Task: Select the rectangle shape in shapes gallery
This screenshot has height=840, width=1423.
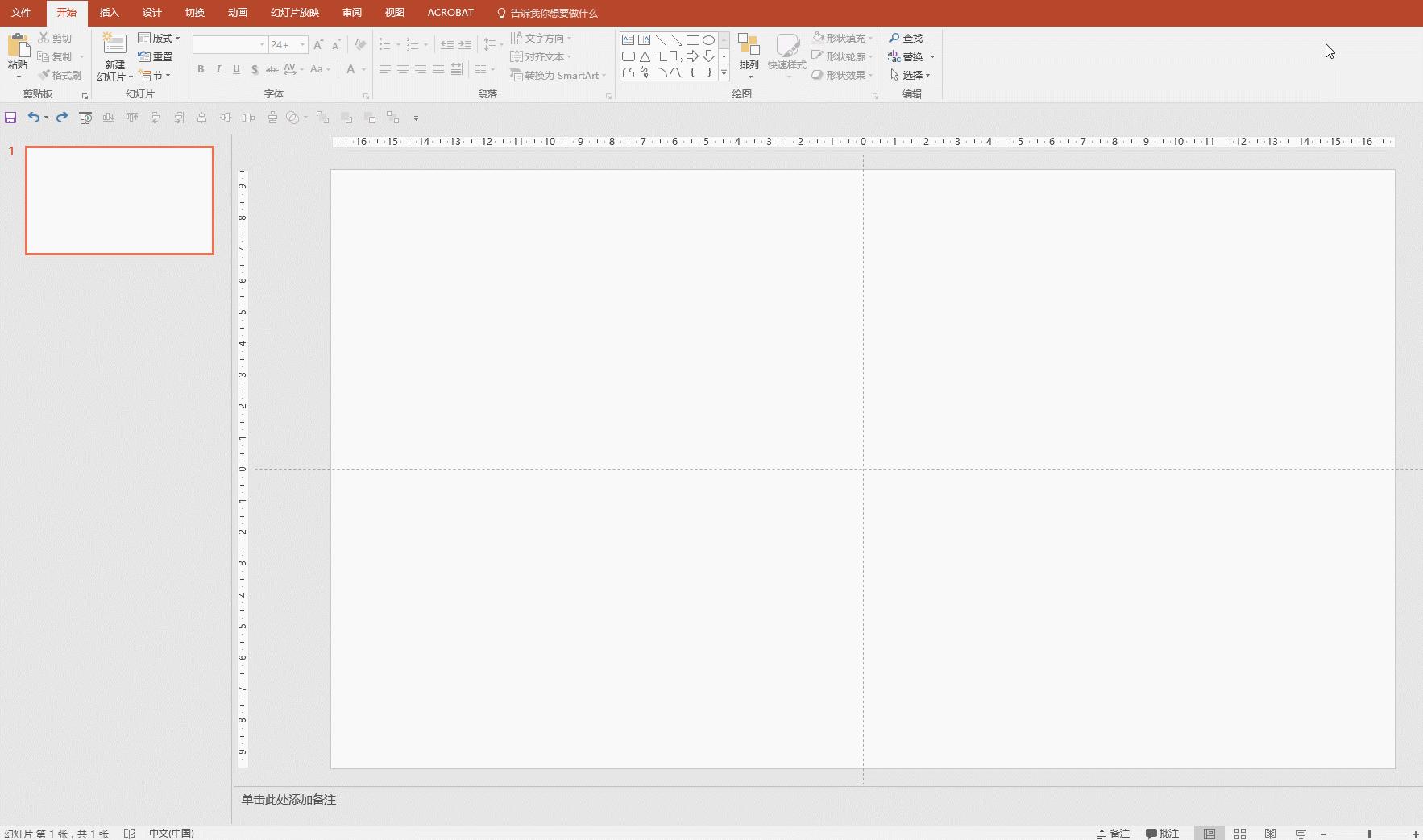Action: click(692, 40)
